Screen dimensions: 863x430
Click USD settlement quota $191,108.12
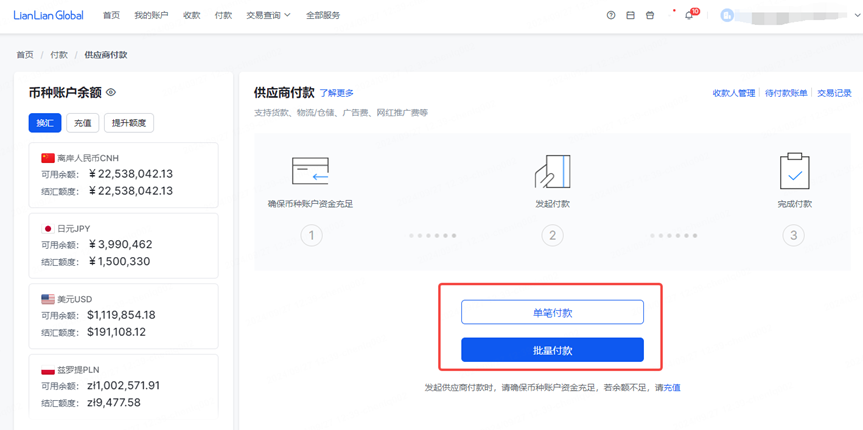117,332
